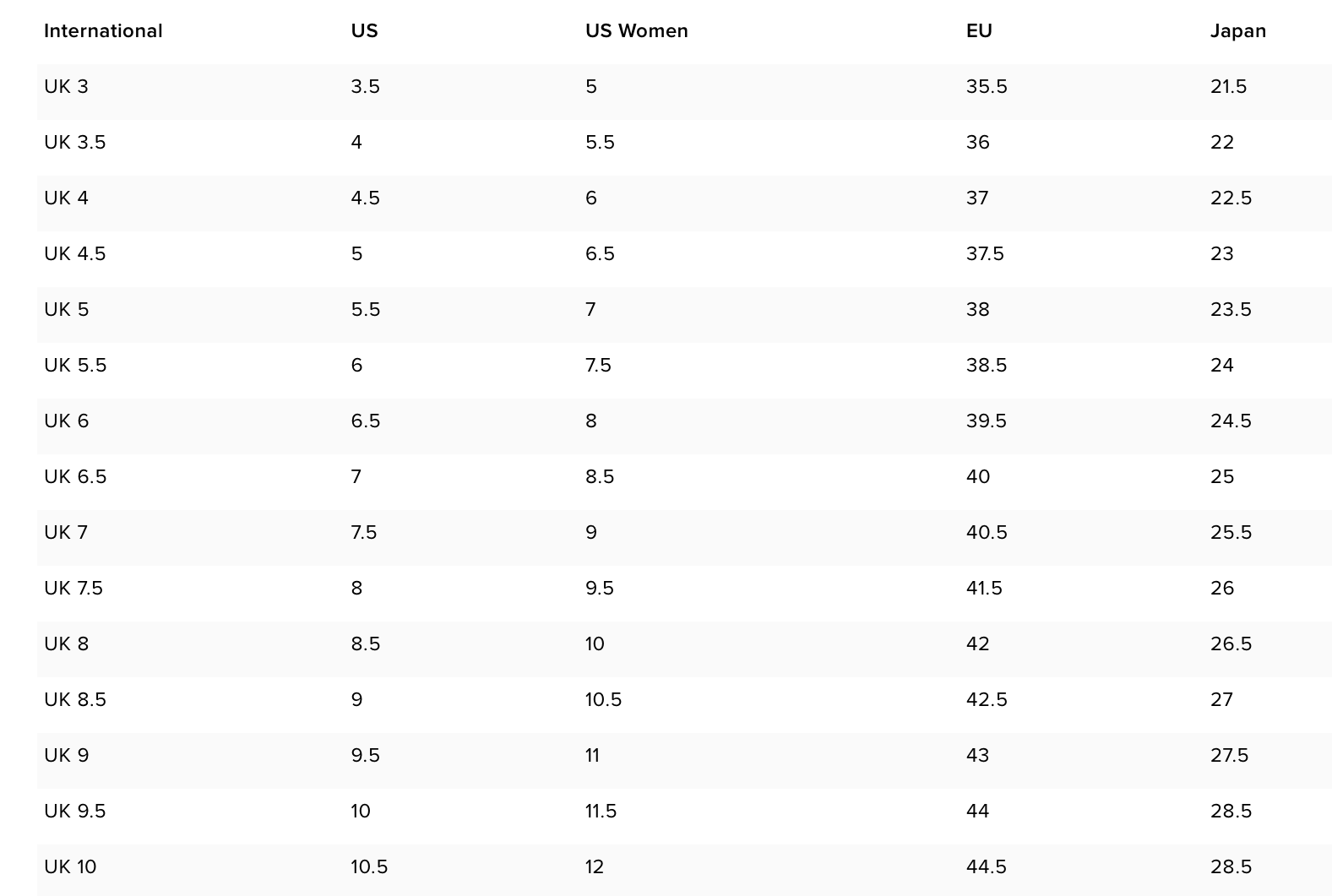Click the International column header

103,31
